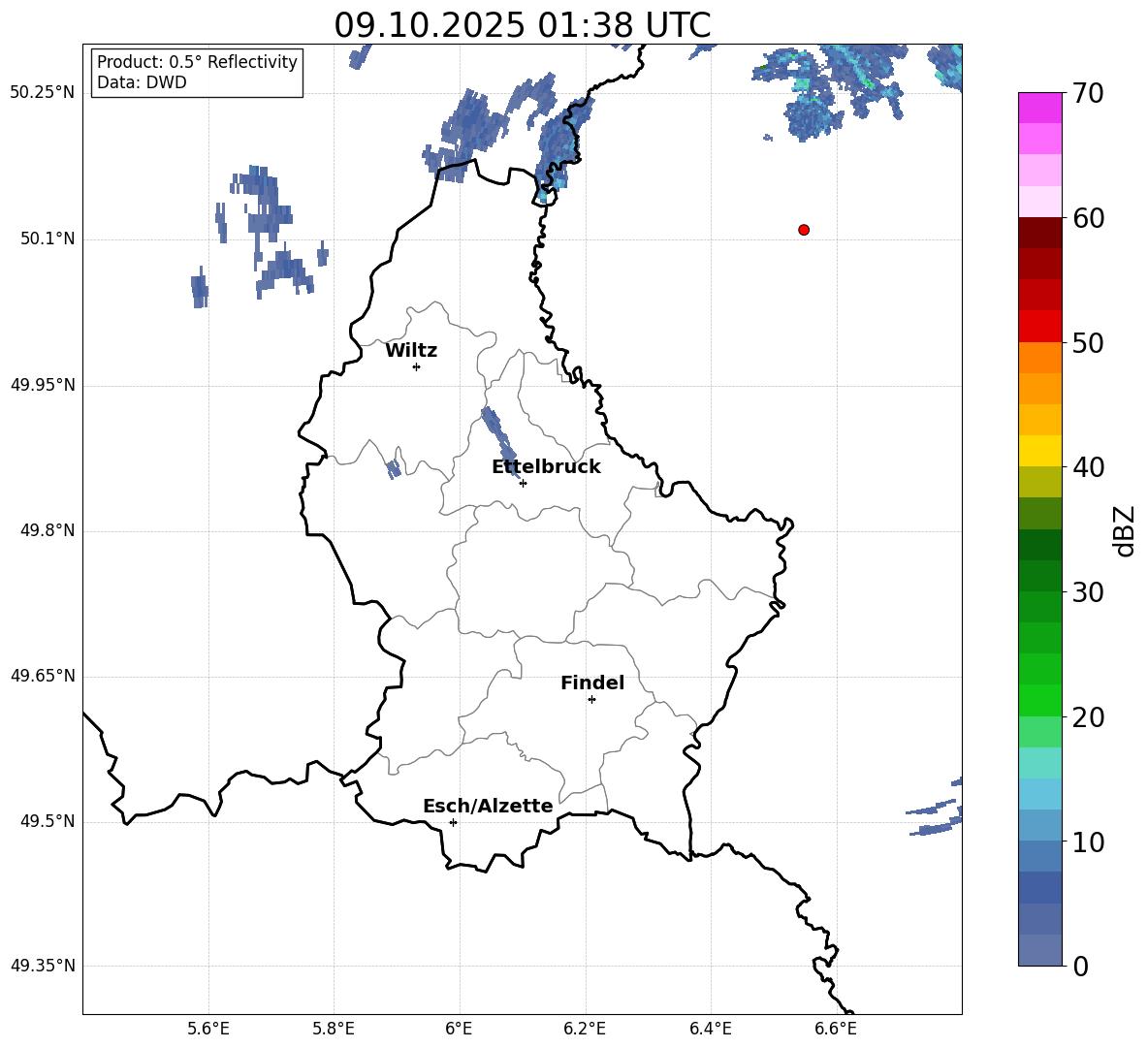Click the Wiltz cross marker

(x=417, y=366)
